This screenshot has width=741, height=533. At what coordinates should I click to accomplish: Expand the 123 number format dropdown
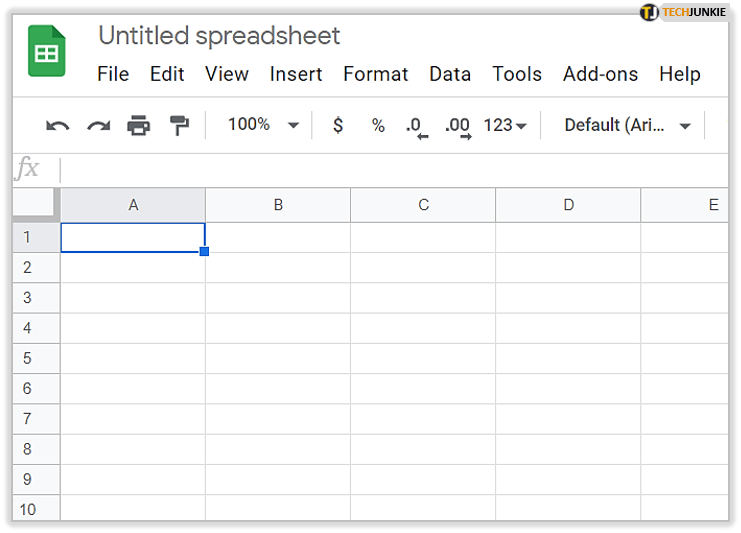[x=504, y=126]
